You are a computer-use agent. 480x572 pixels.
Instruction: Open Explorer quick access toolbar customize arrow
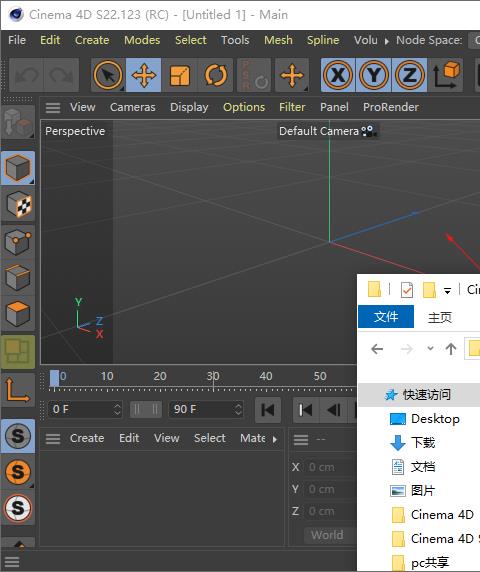pos(447,291)
